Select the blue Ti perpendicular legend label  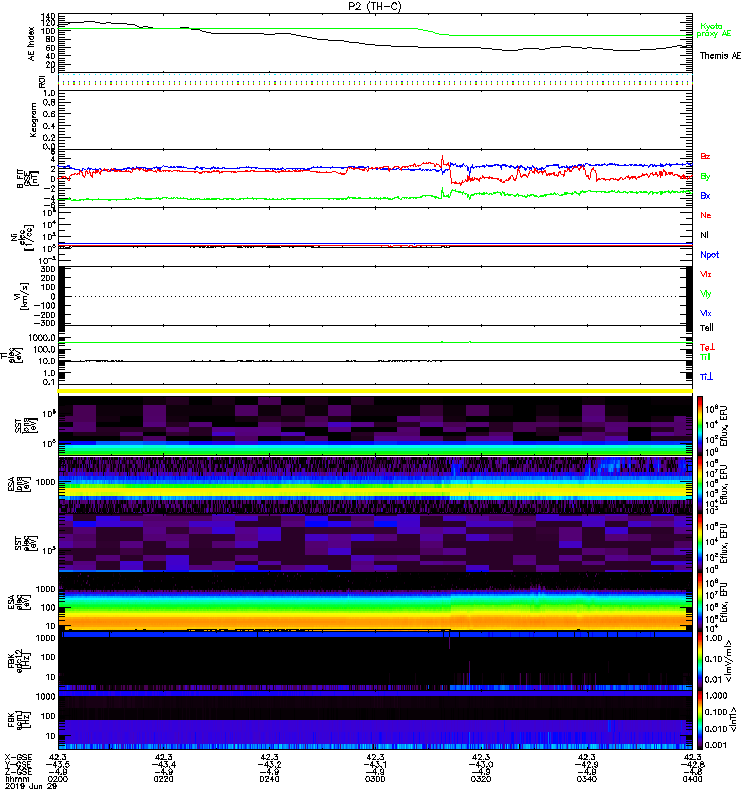click(706, 377)
